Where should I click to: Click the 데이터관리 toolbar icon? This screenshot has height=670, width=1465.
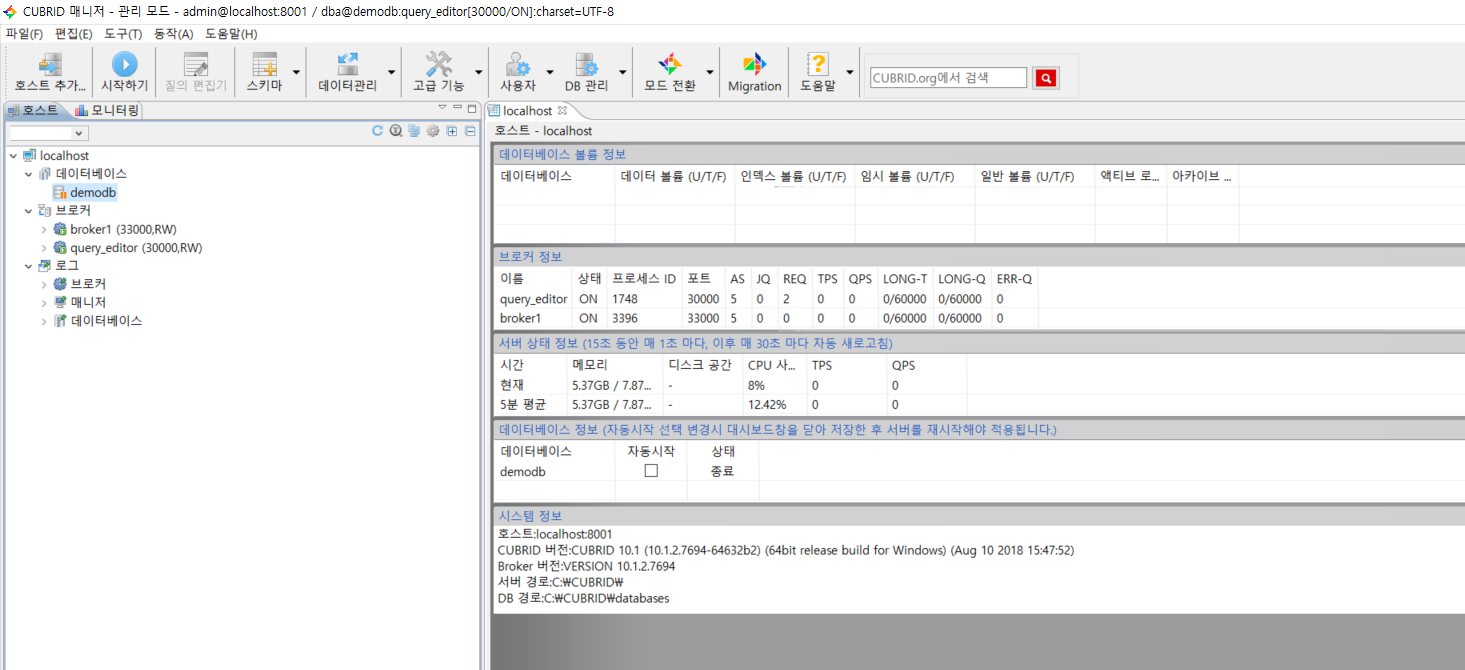(x=347, y=65)
